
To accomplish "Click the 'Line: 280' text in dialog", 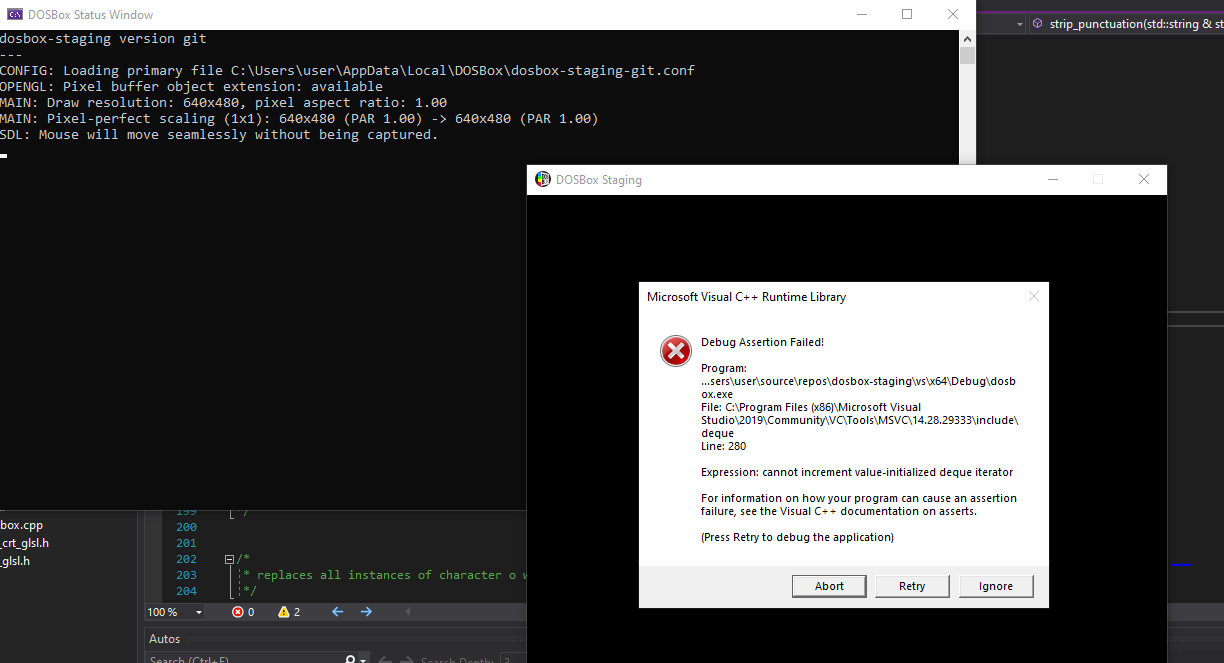I will [723, 446].
